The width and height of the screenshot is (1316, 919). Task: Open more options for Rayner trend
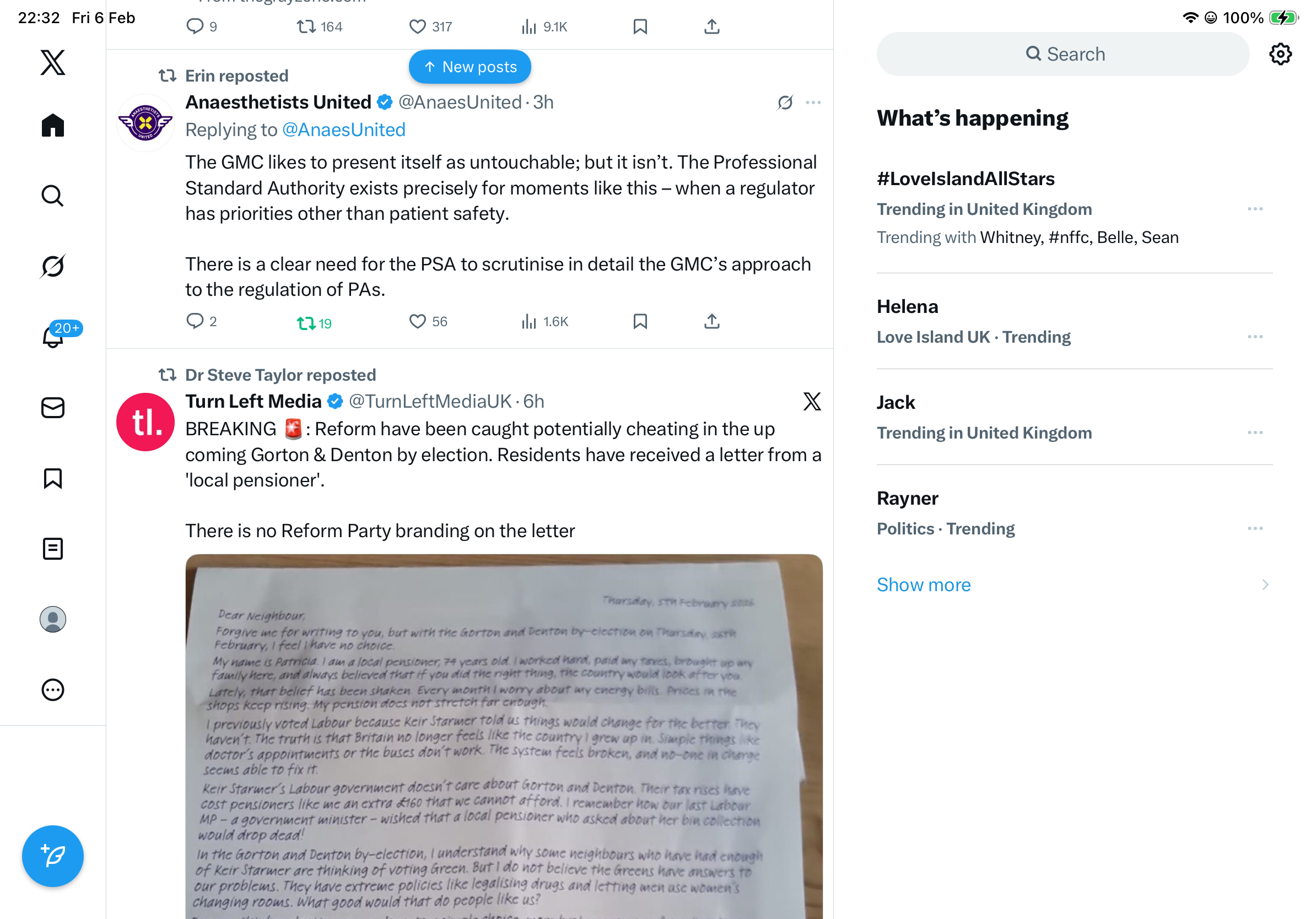tap(1255, 528)
